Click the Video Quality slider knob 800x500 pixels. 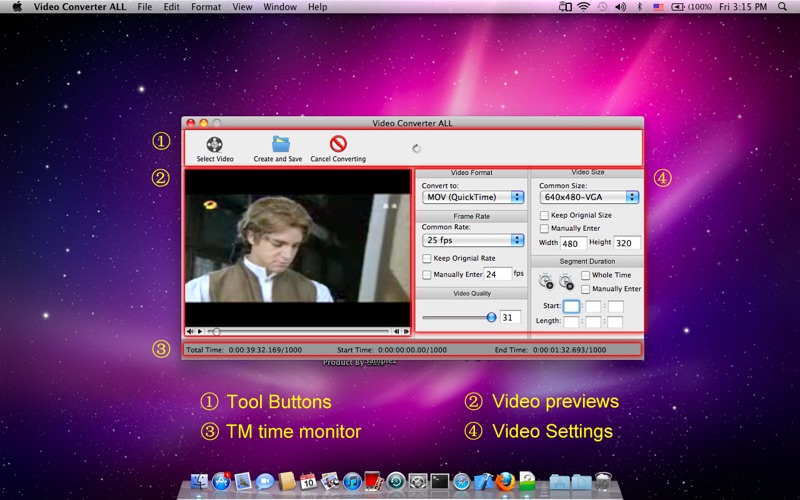(x=491, y=317)
